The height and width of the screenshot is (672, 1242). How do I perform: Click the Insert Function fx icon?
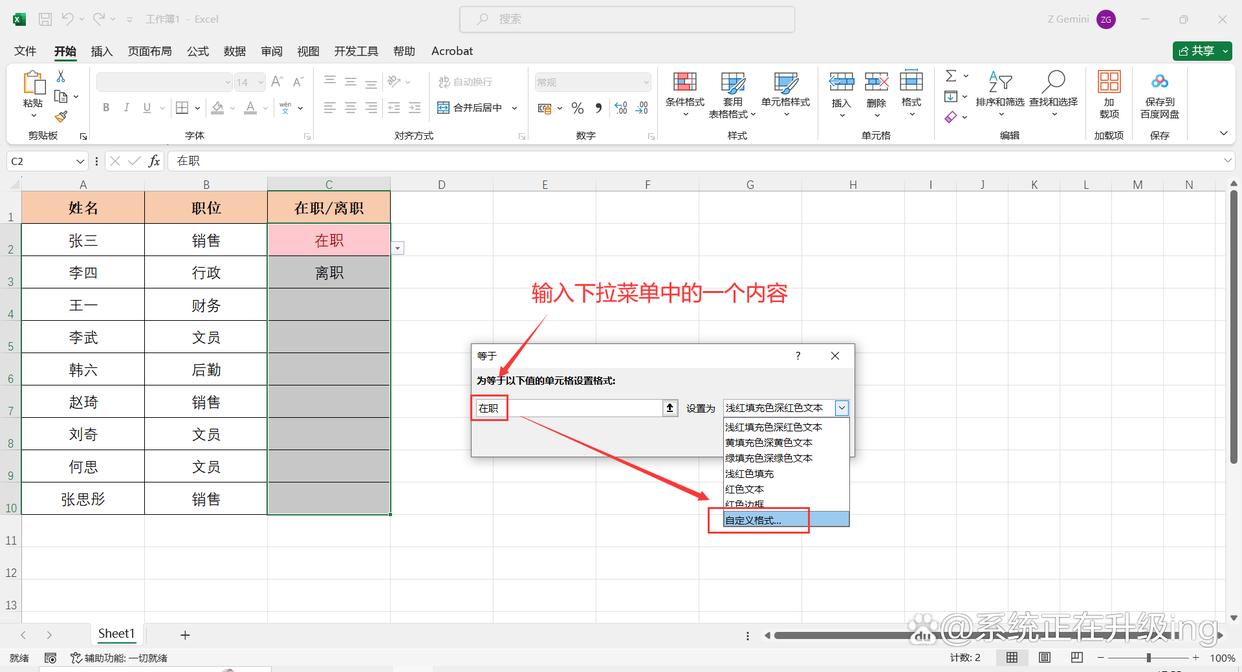pos(154,161)
